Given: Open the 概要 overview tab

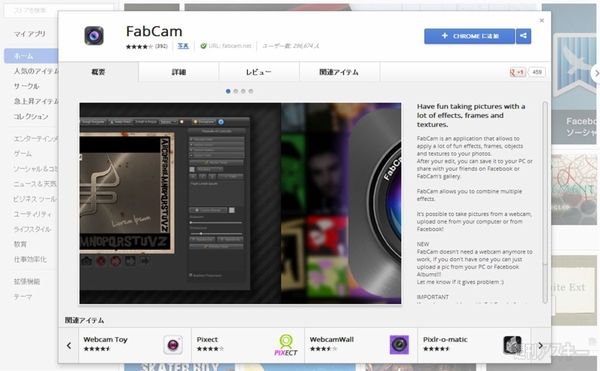Looking at the screenshot, I should coord(98,72).
